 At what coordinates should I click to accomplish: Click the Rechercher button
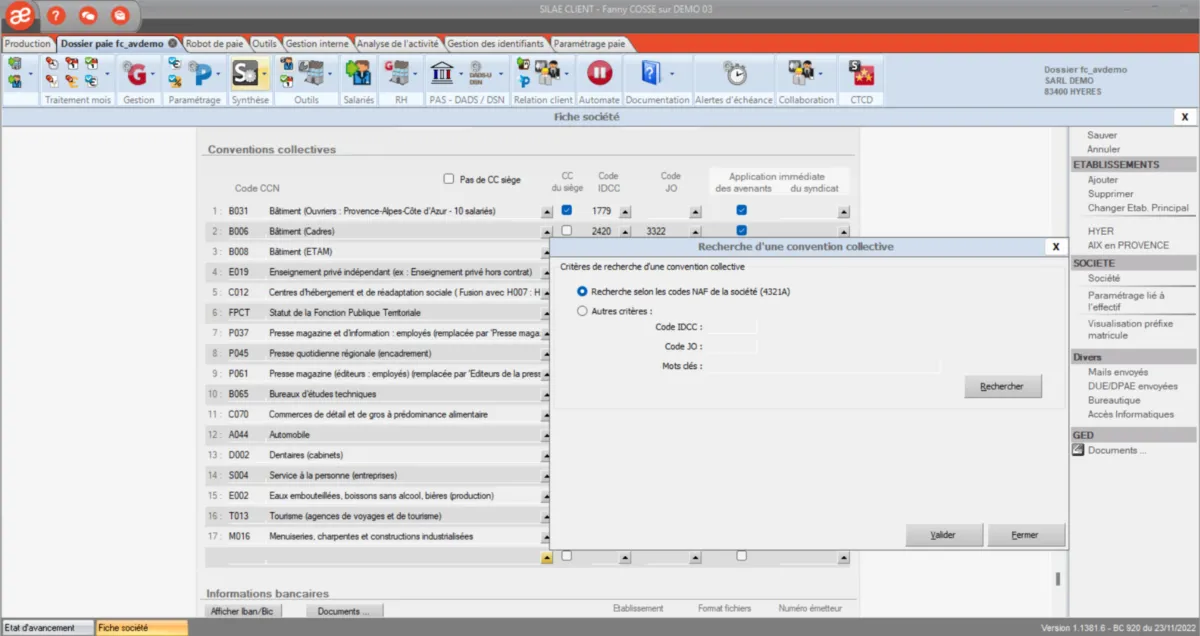click(x=1003, y=386)
